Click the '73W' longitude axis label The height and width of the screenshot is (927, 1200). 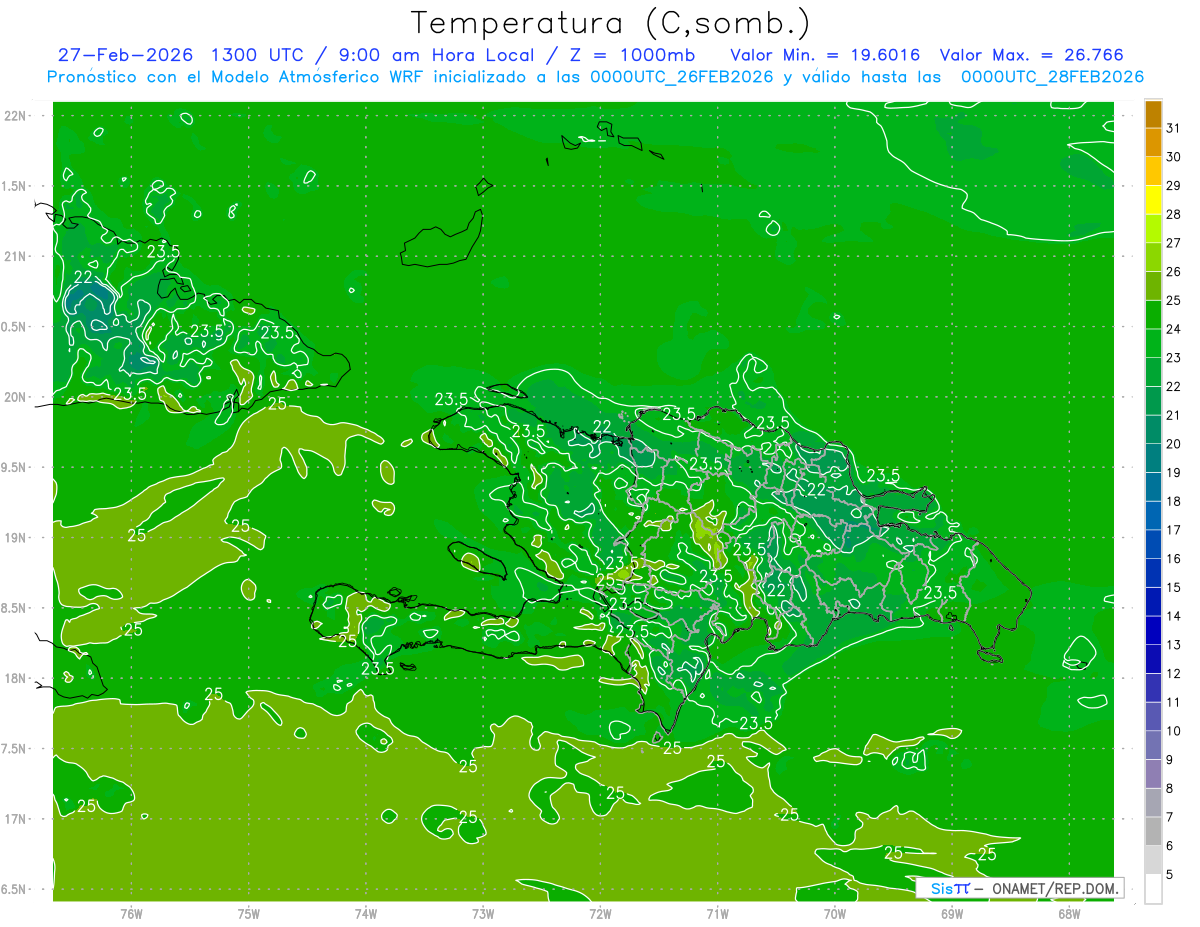(483, 913)
